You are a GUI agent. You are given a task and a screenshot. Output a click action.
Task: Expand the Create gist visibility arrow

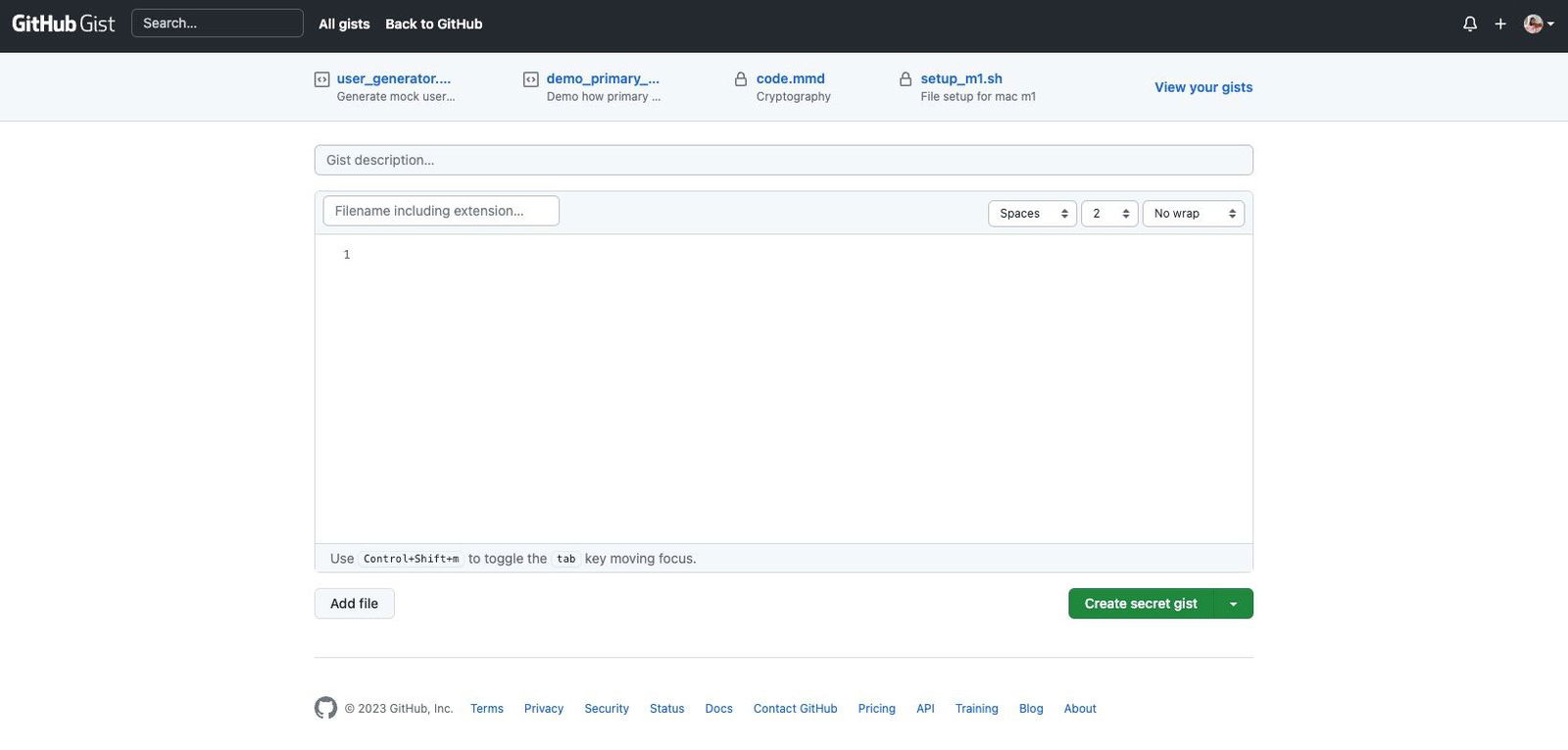click(1234, 604)
